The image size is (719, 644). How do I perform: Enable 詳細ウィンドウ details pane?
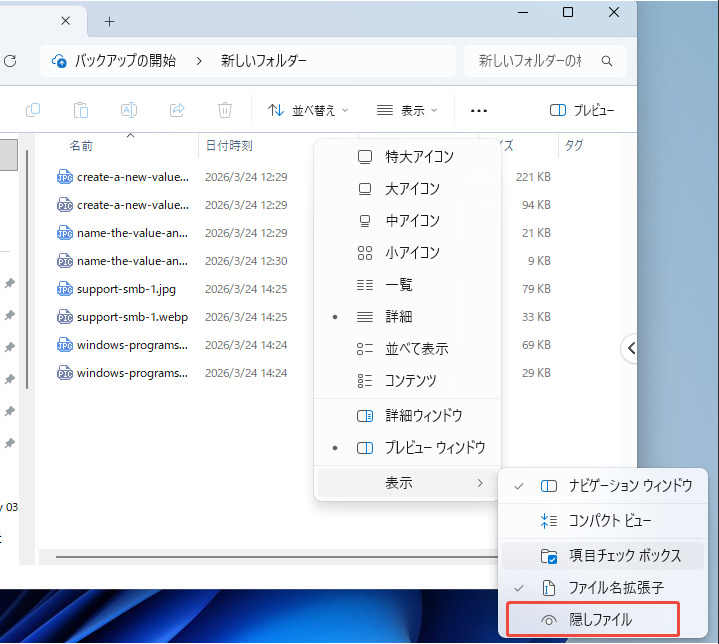407,416
